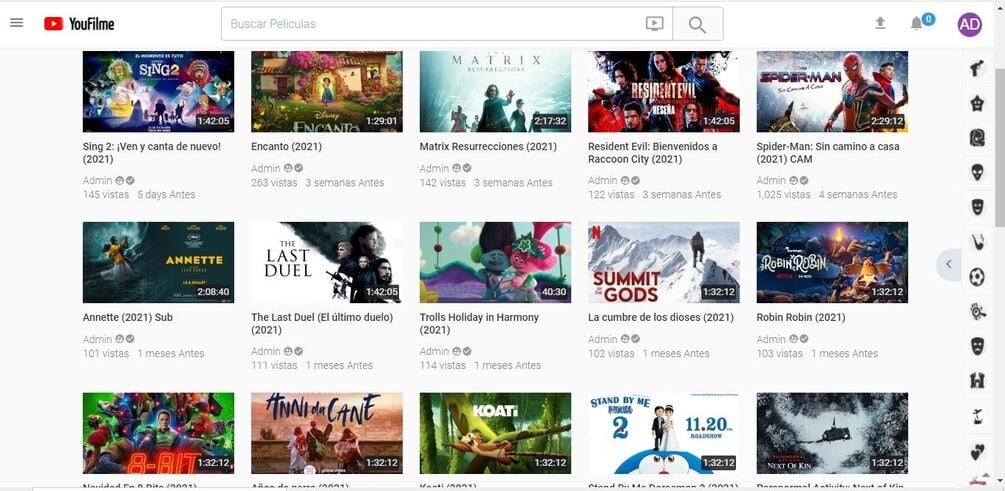The height and width of the screenshot is (491, 1005).
Task: Open the Summit of the Gods thumbnail
Action: 664,262
